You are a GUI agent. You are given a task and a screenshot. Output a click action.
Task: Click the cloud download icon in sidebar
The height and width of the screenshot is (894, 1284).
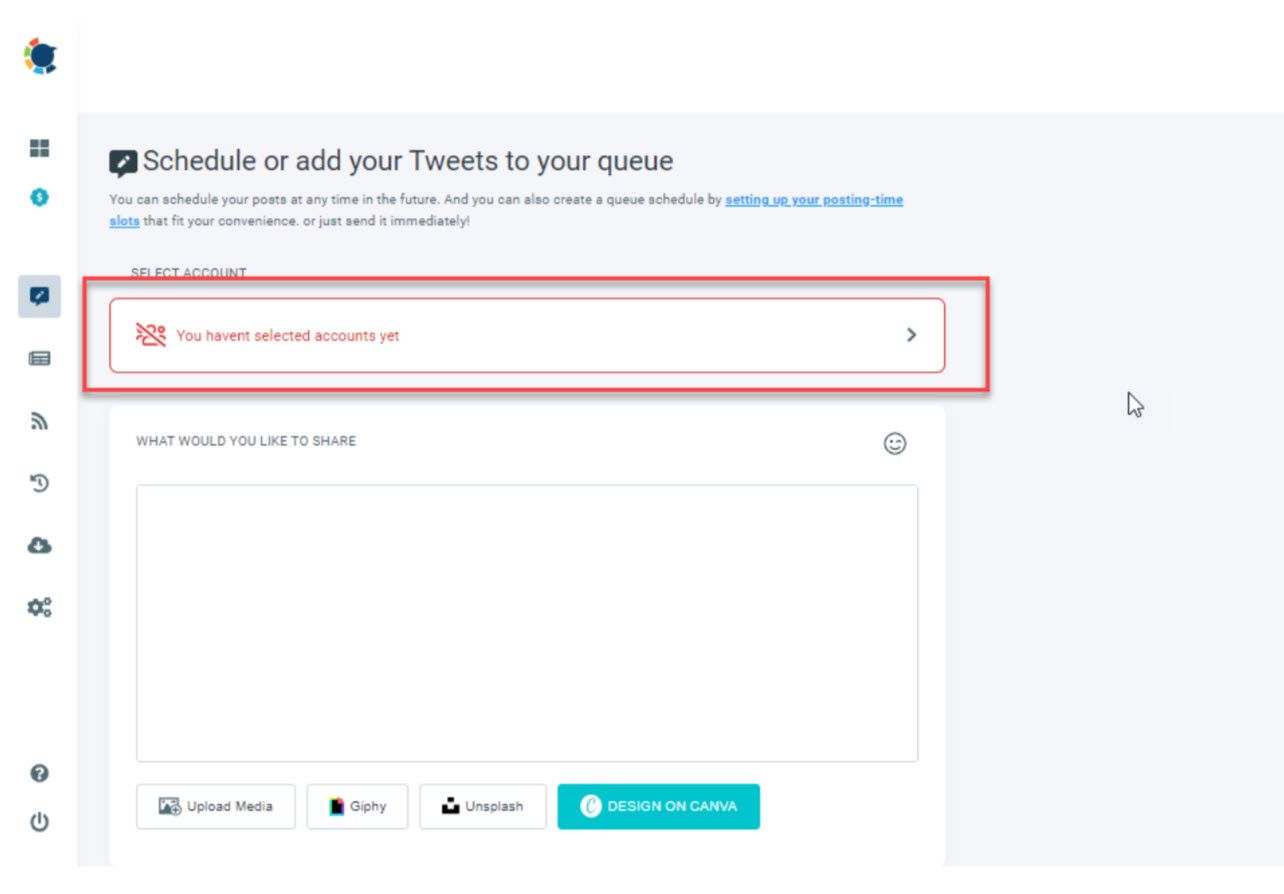click(x=39, y=545)
